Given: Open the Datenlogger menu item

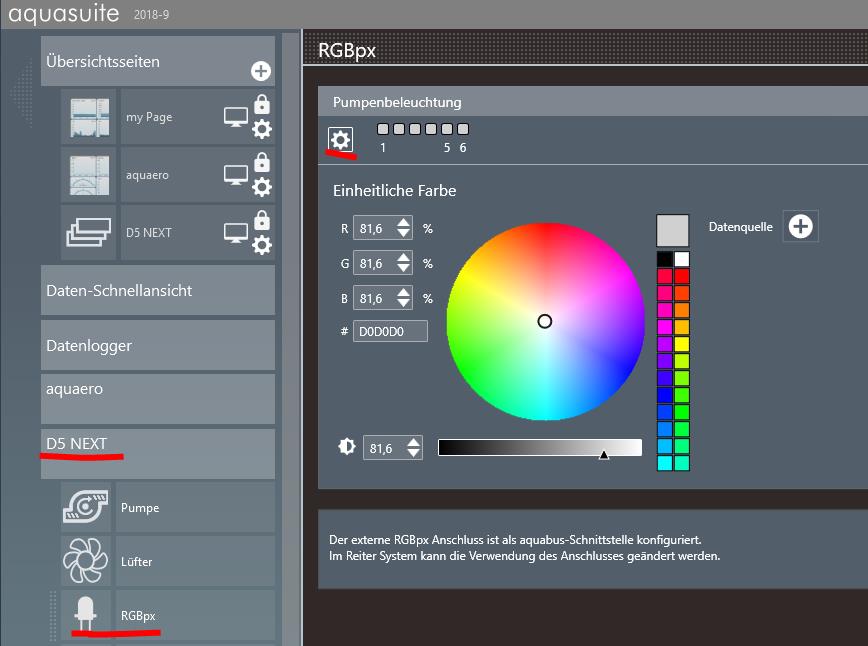Looking at the screenshot, I should 157,345.
